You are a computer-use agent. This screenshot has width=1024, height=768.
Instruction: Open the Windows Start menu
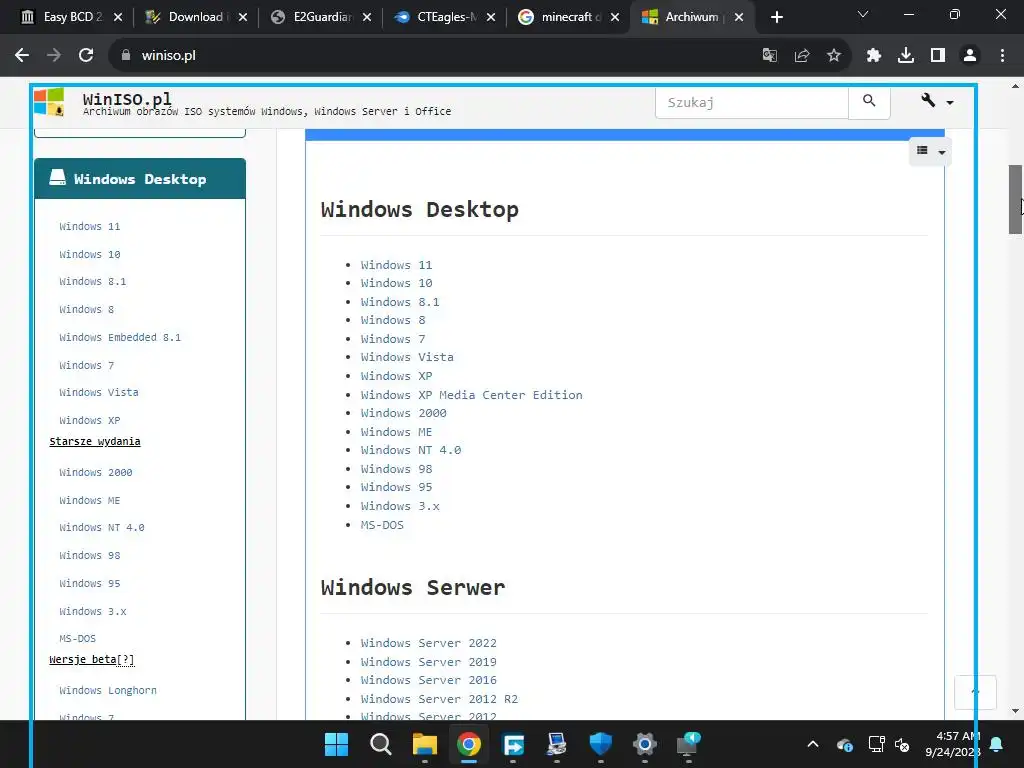[x=336, y=744]
